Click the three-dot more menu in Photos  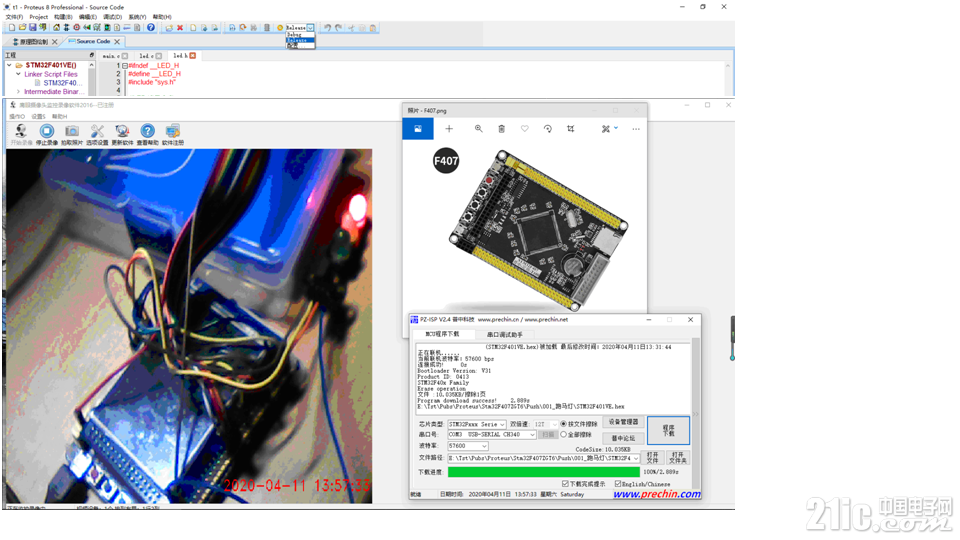pos(636,129)
